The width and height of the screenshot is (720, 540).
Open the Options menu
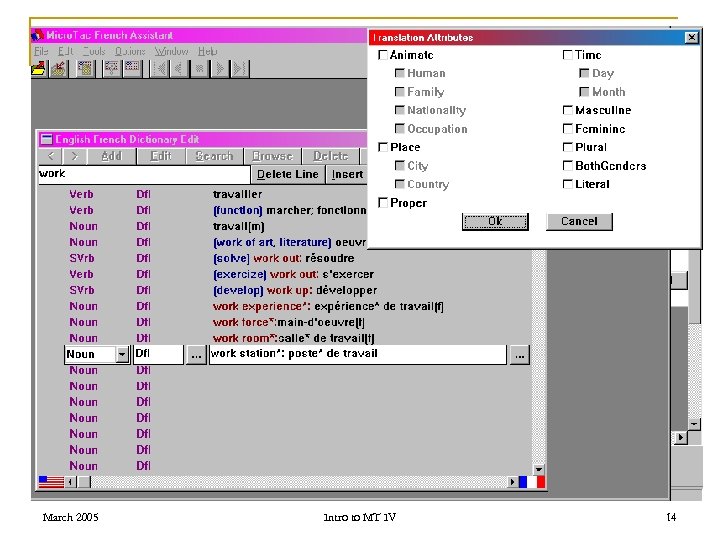click(x=130, y=51)
